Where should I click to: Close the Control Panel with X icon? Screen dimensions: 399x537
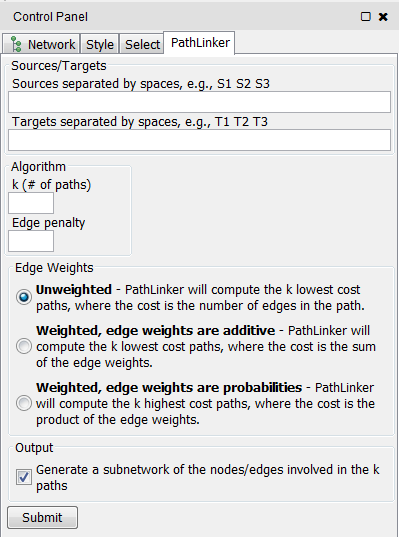(383, 16)
